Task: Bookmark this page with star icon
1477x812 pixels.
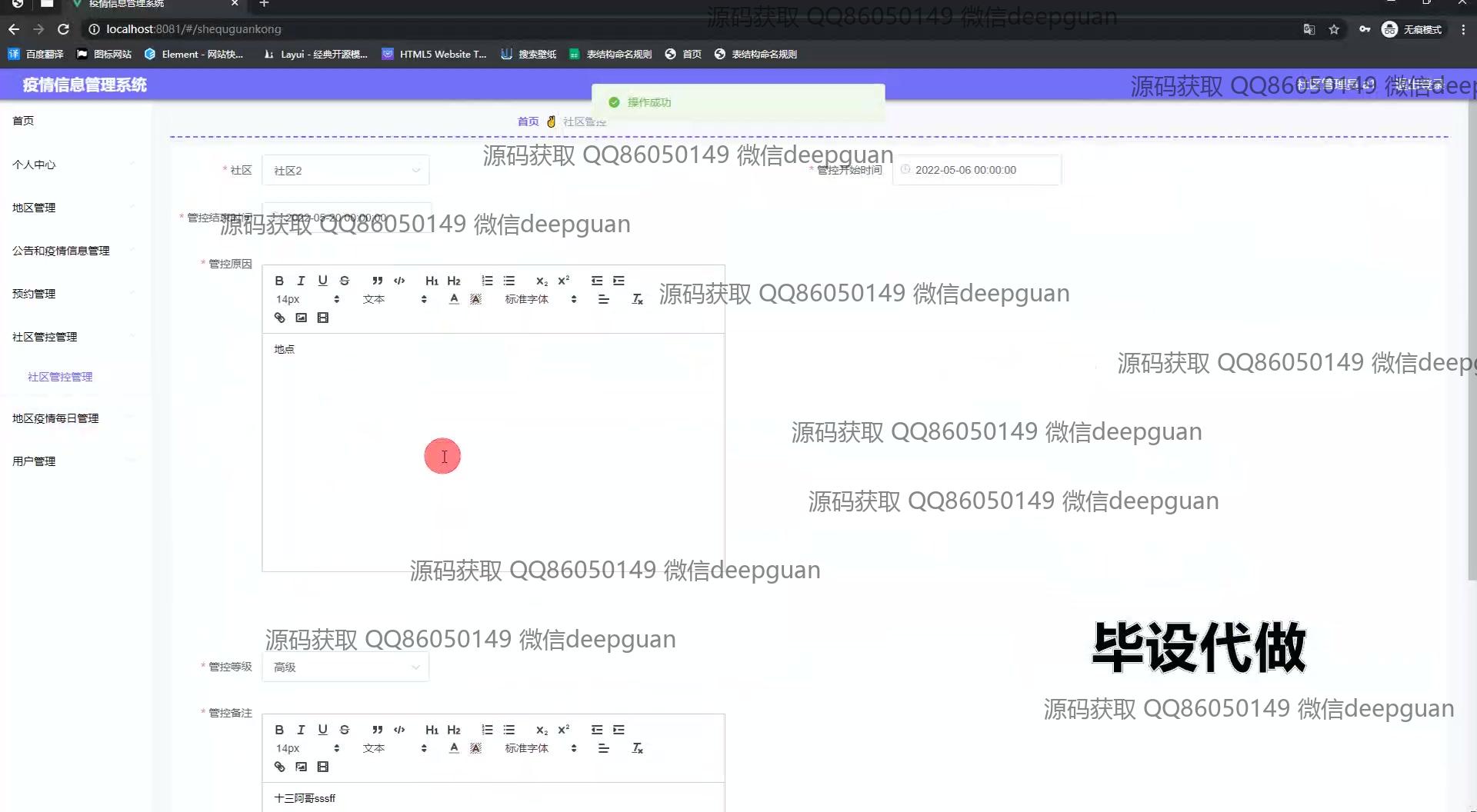Action: 1334,29
